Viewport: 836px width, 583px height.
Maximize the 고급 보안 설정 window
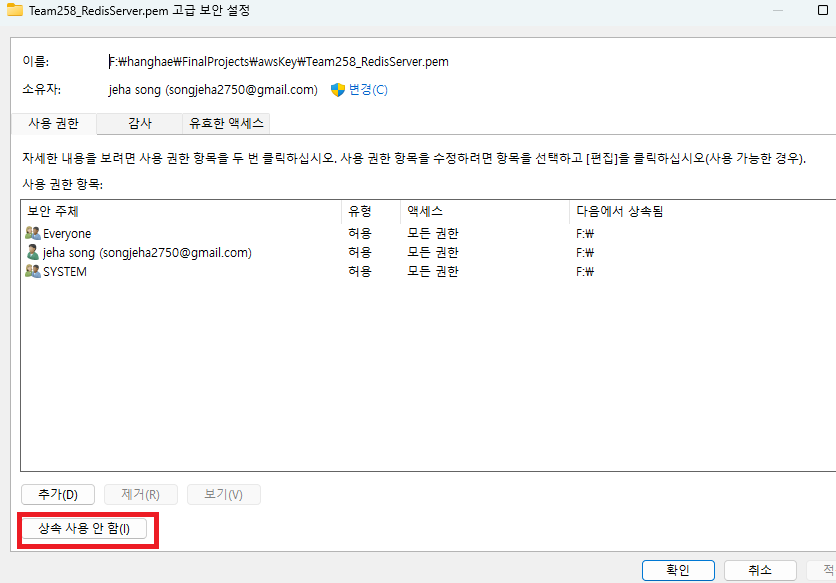tap(823, 10)
